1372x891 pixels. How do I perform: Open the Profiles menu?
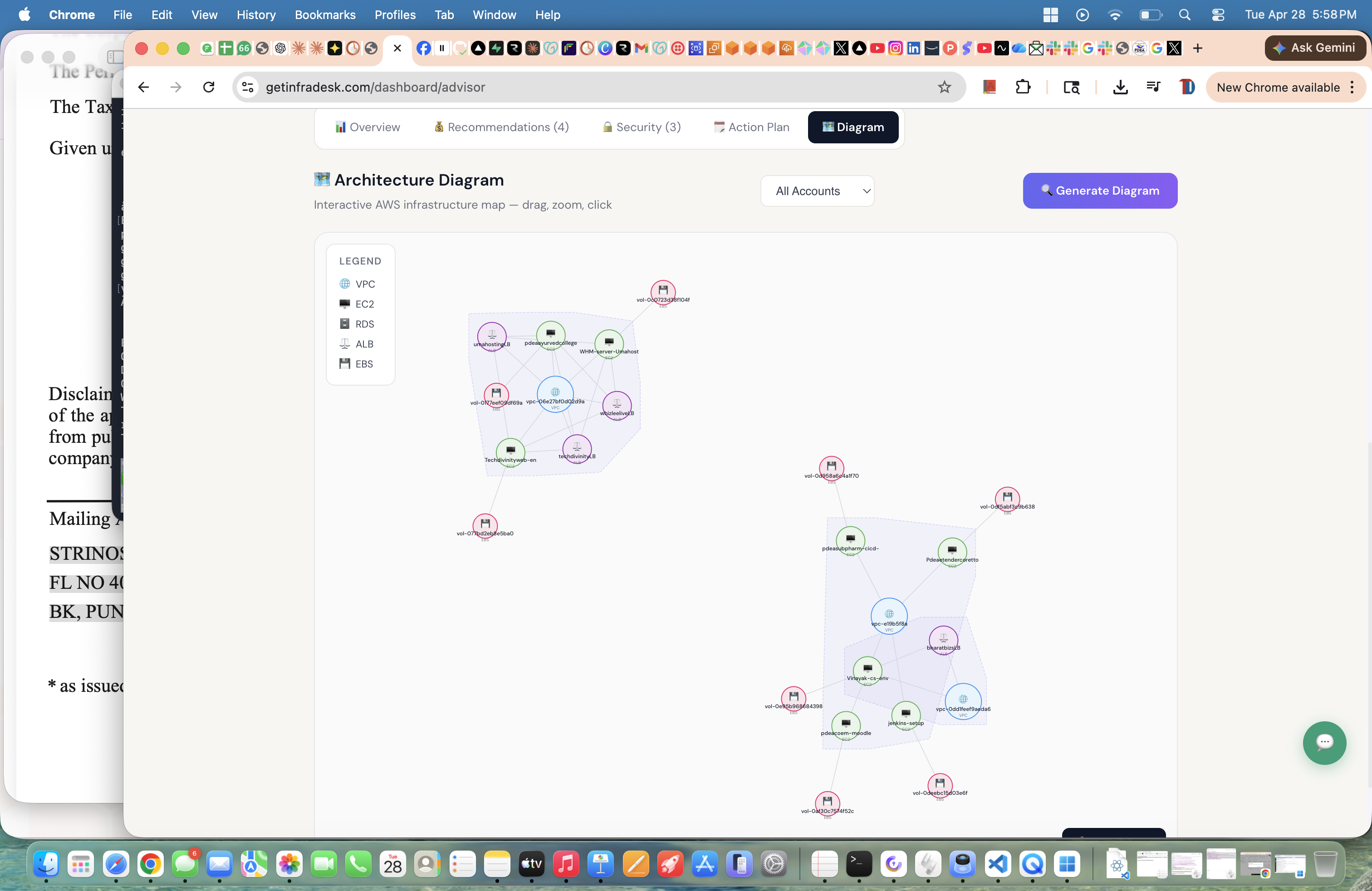pos(395,15)
